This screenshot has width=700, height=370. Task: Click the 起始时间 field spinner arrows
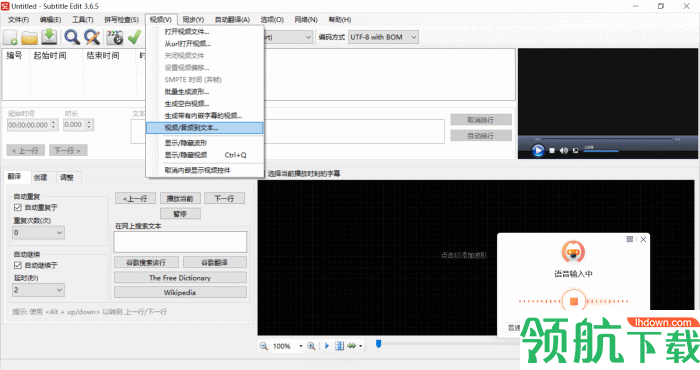pos(54,125)
